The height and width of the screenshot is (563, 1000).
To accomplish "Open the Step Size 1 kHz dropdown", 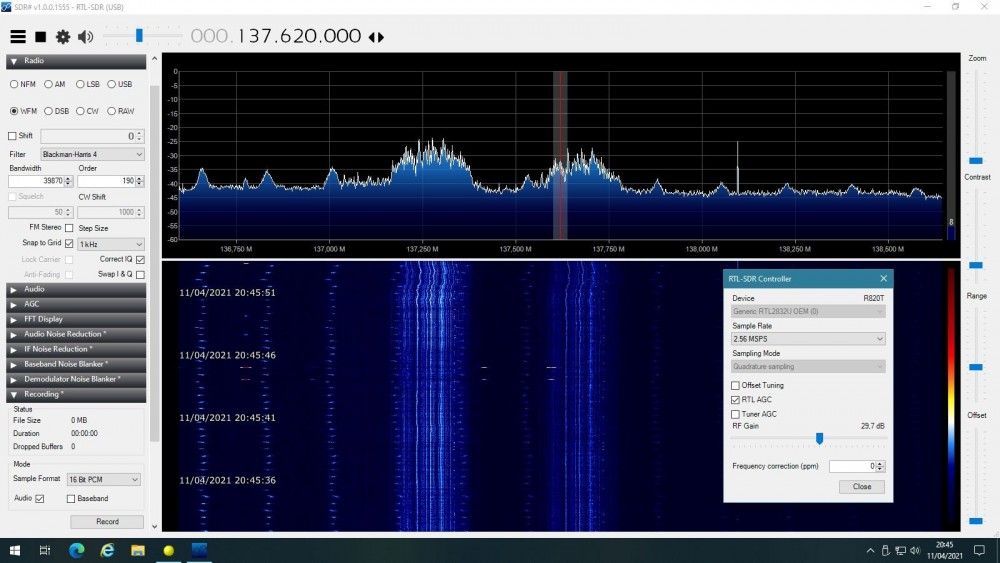I will click(111, 244).
